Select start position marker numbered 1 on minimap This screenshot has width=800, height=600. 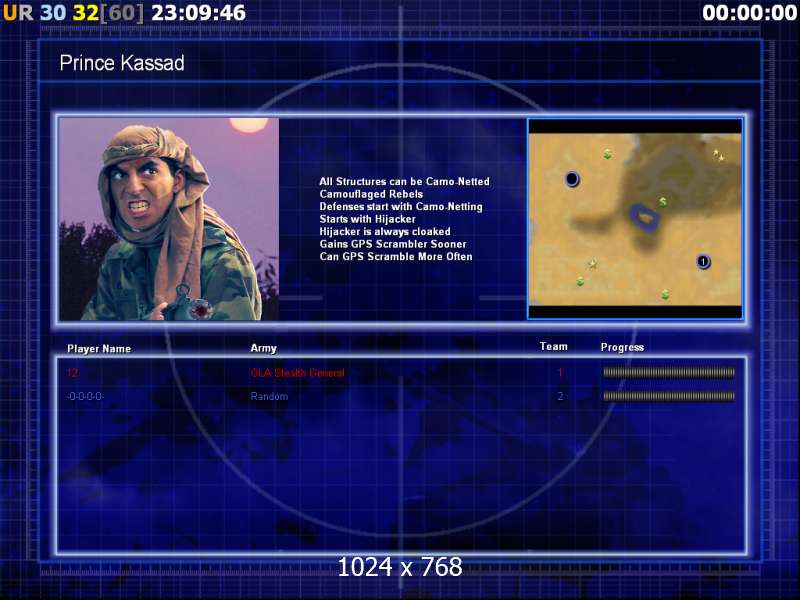pos(703,262)
